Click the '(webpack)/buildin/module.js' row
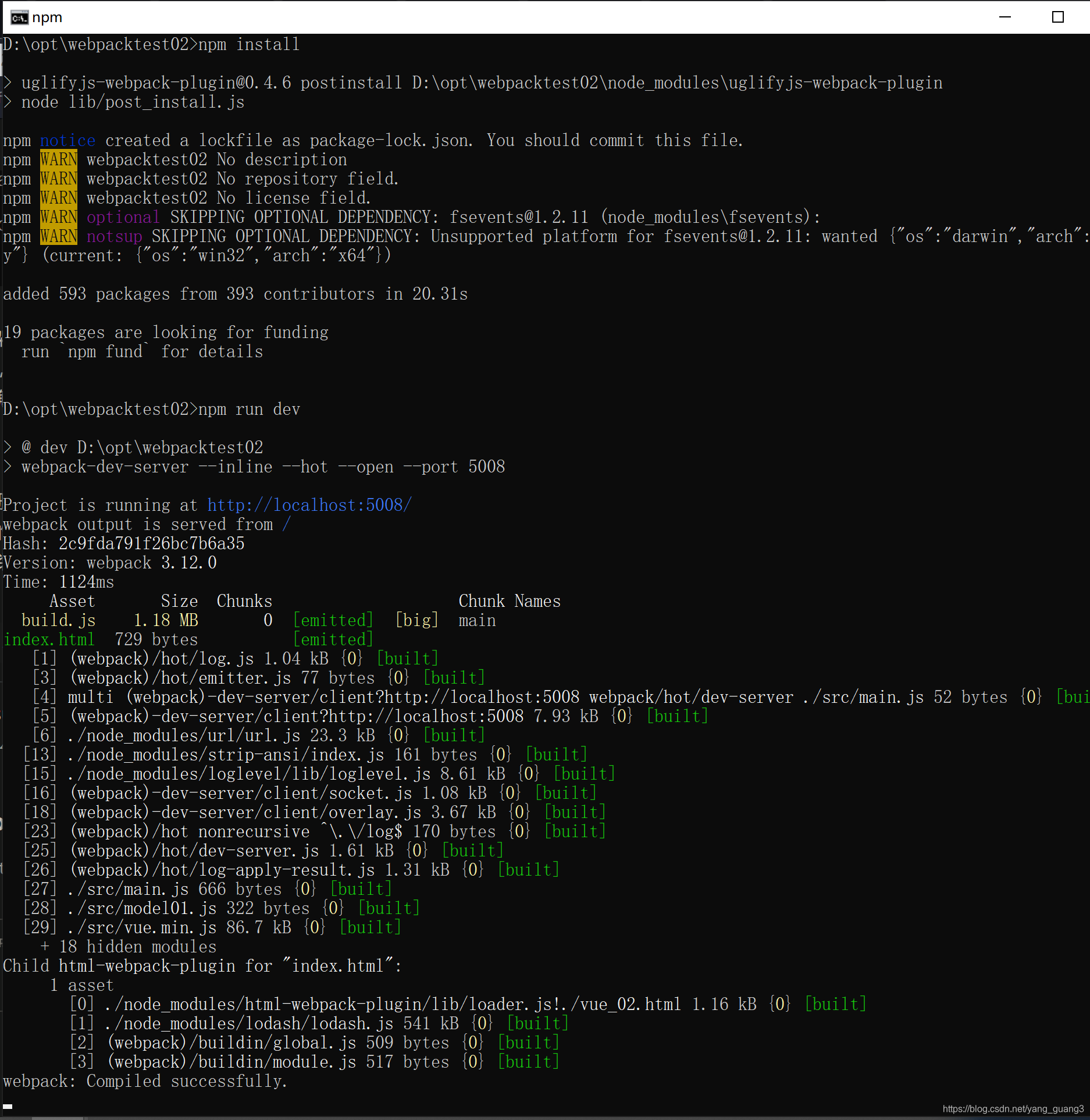This screenshot has width=1090, height=1120. pyautogui.click(x=314, y=1062)
